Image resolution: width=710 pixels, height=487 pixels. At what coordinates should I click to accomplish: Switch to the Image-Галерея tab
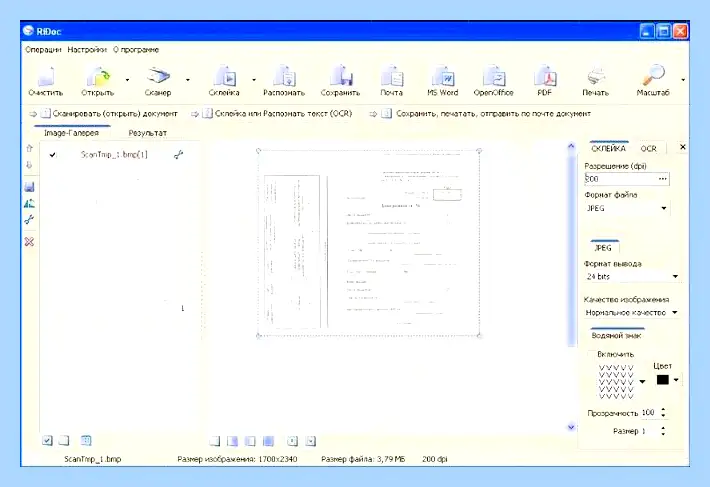point(72,133)
